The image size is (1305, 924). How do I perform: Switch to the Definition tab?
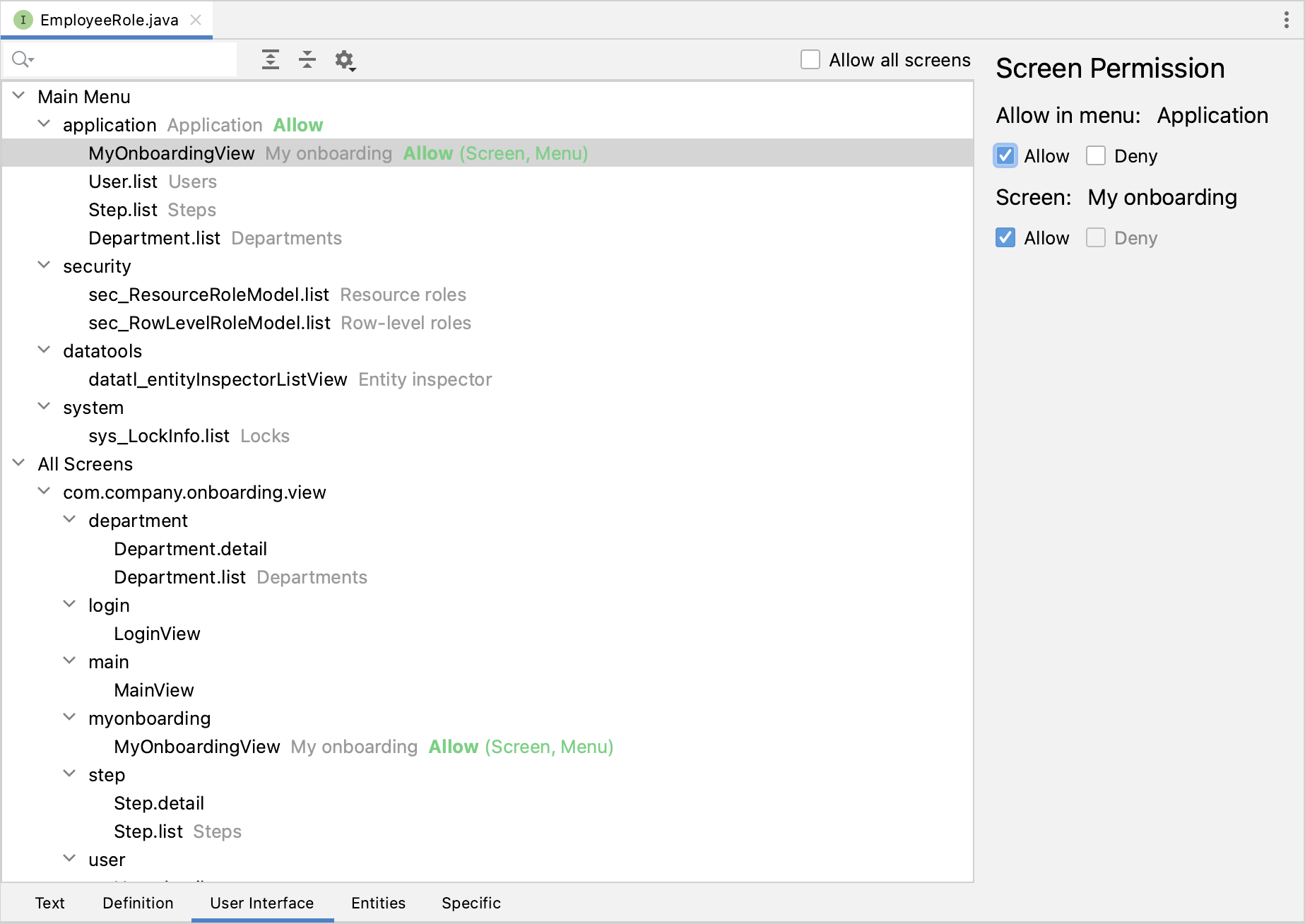tap(138, 903)
